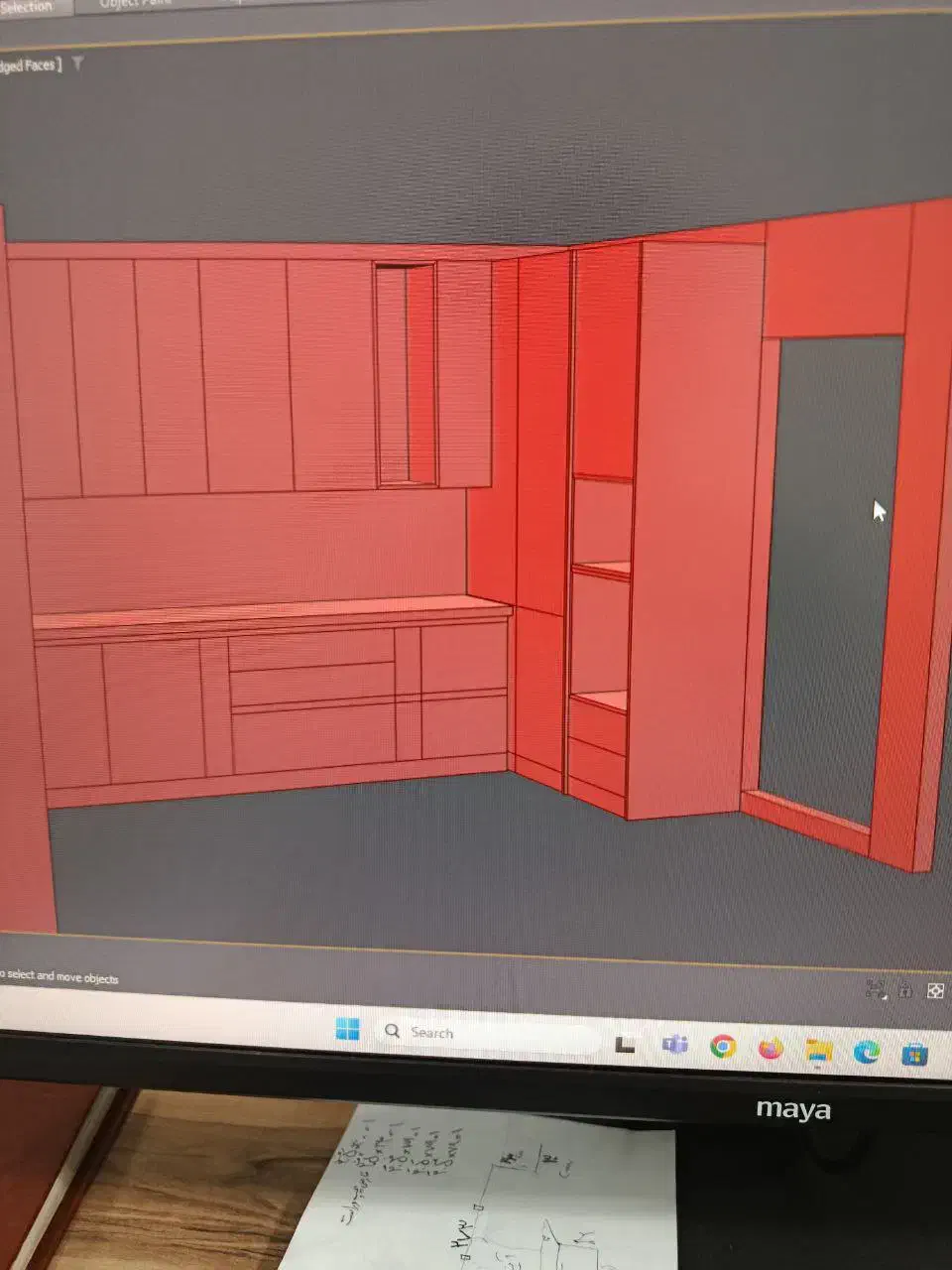The width and height of the screenshot is (952, 1270).
Task: Open Google Chrome from the taskbar
Action: coord(723,1046)
